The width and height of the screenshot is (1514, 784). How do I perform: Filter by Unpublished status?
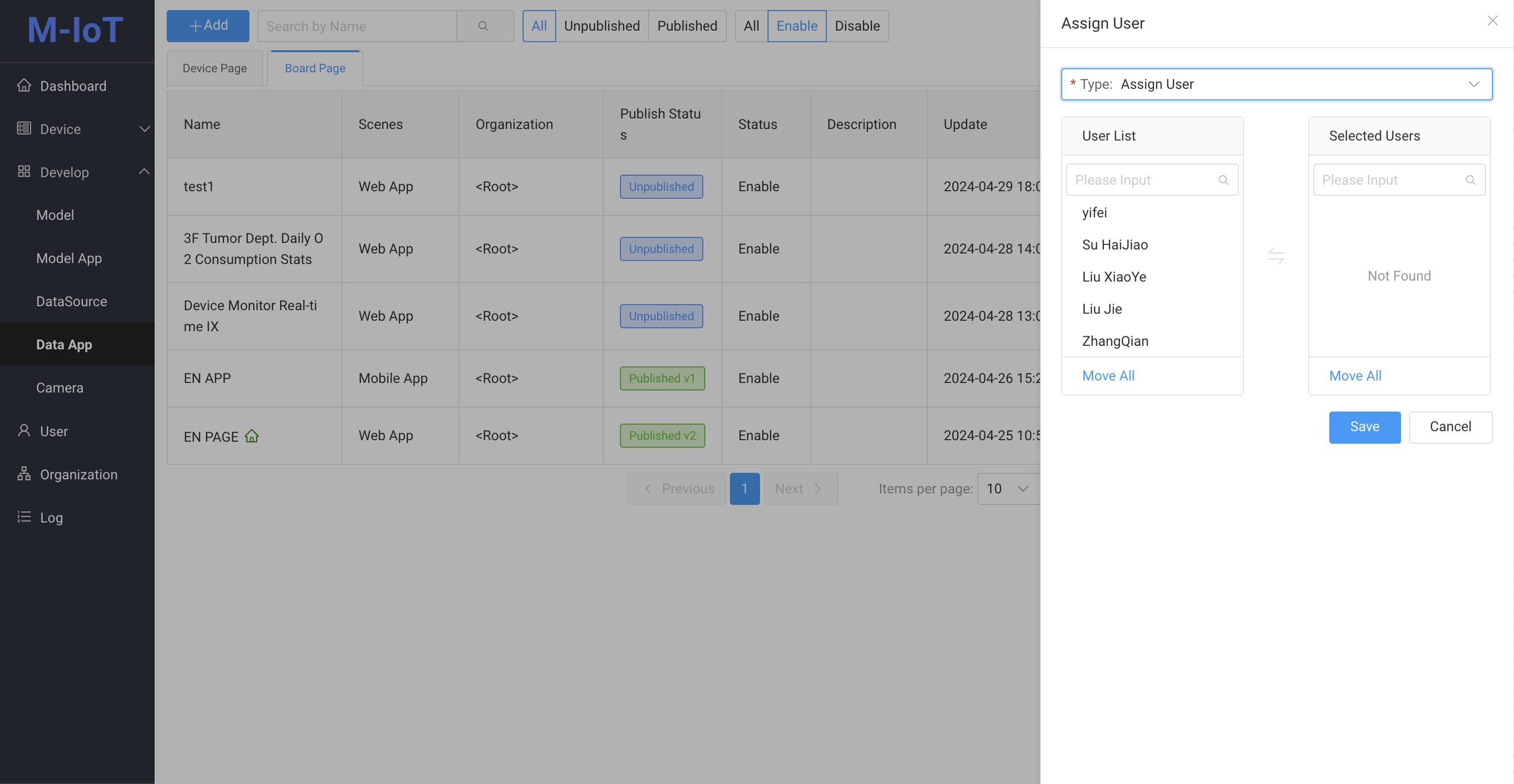(602, 26)
